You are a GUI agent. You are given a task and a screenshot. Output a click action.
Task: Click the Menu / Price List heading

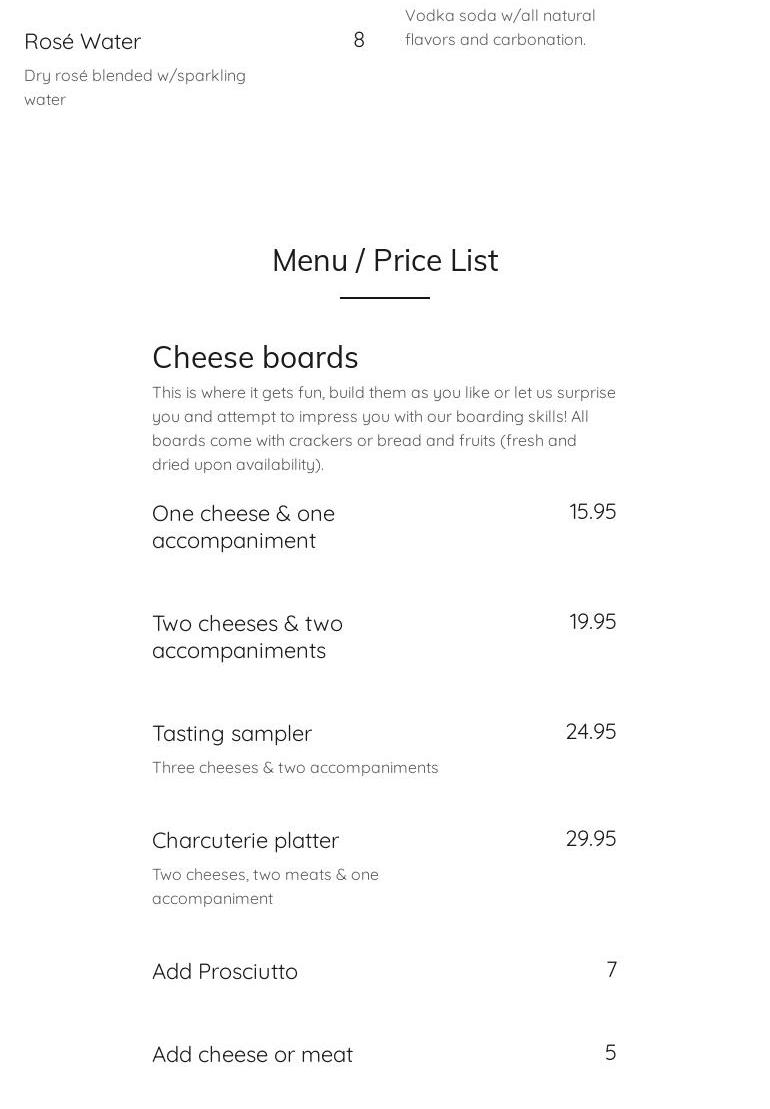tap(385, 261)
